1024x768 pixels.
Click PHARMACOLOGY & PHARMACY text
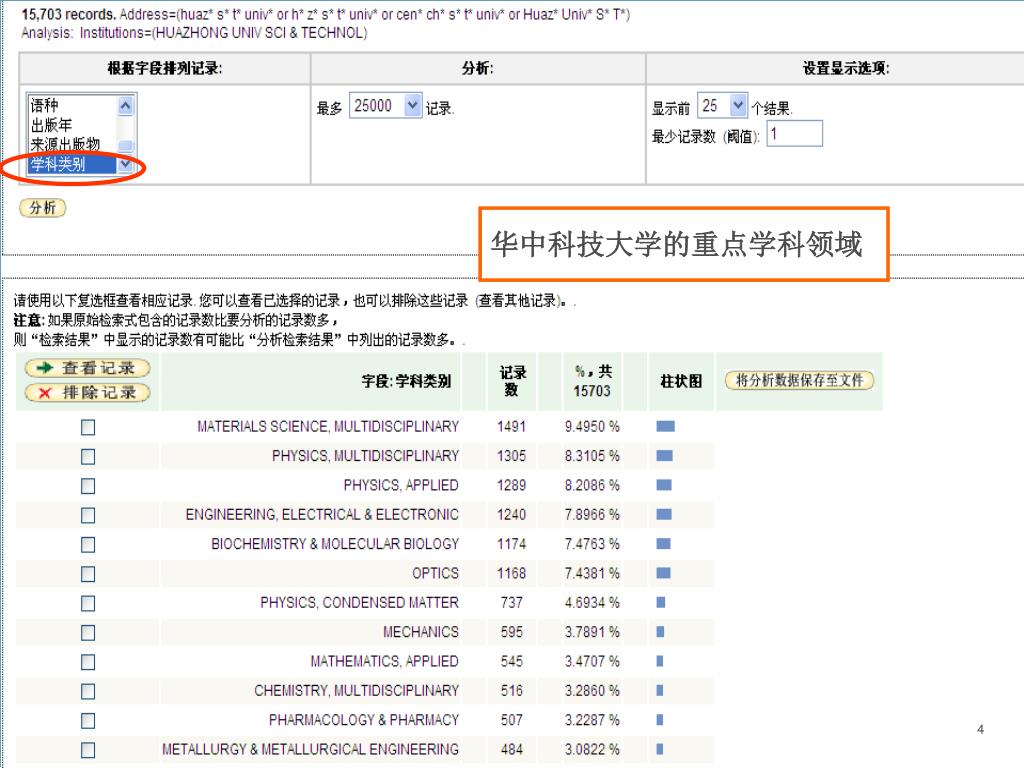(x=364, y=720)
